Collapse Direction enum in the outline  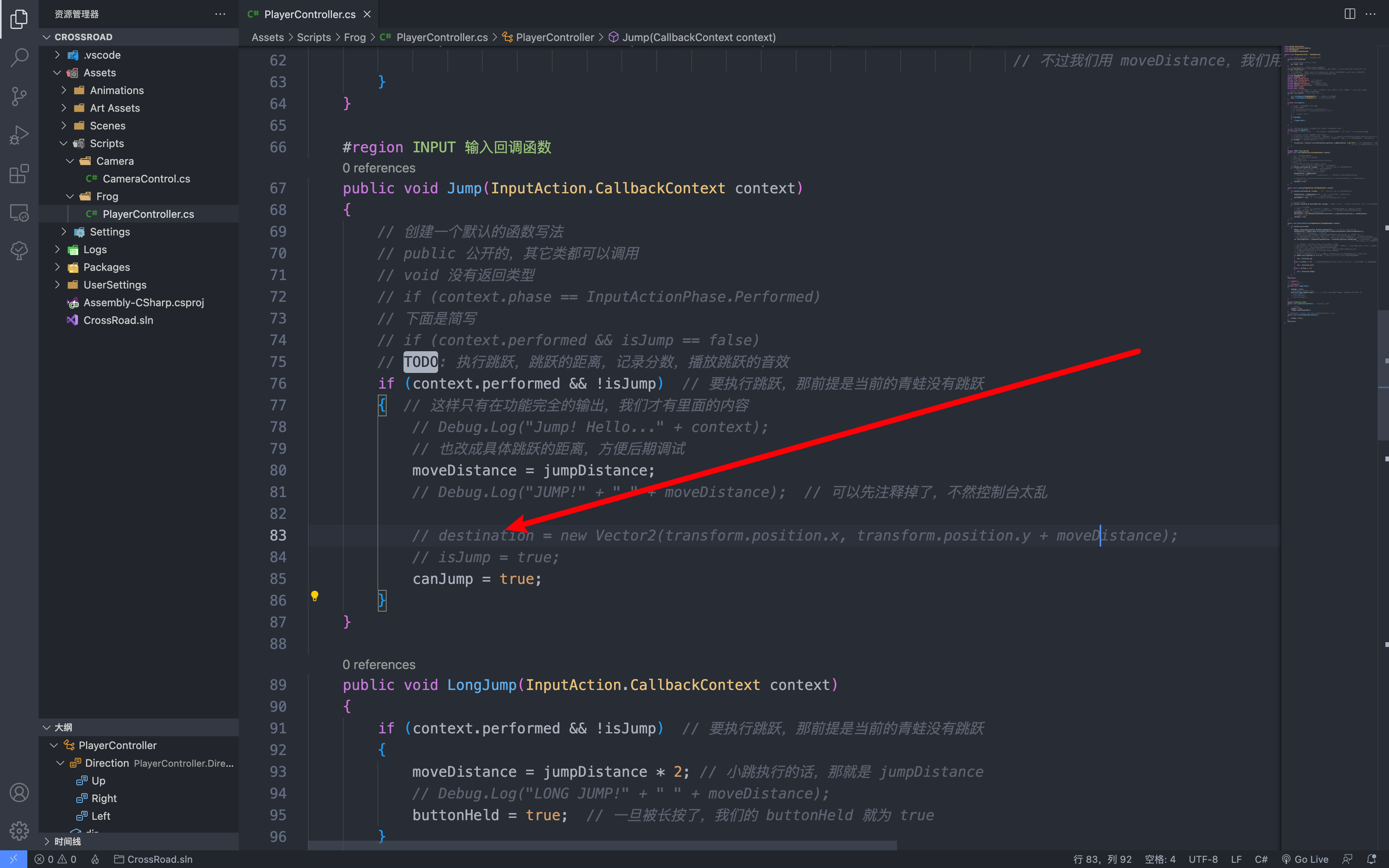(138, 763)
